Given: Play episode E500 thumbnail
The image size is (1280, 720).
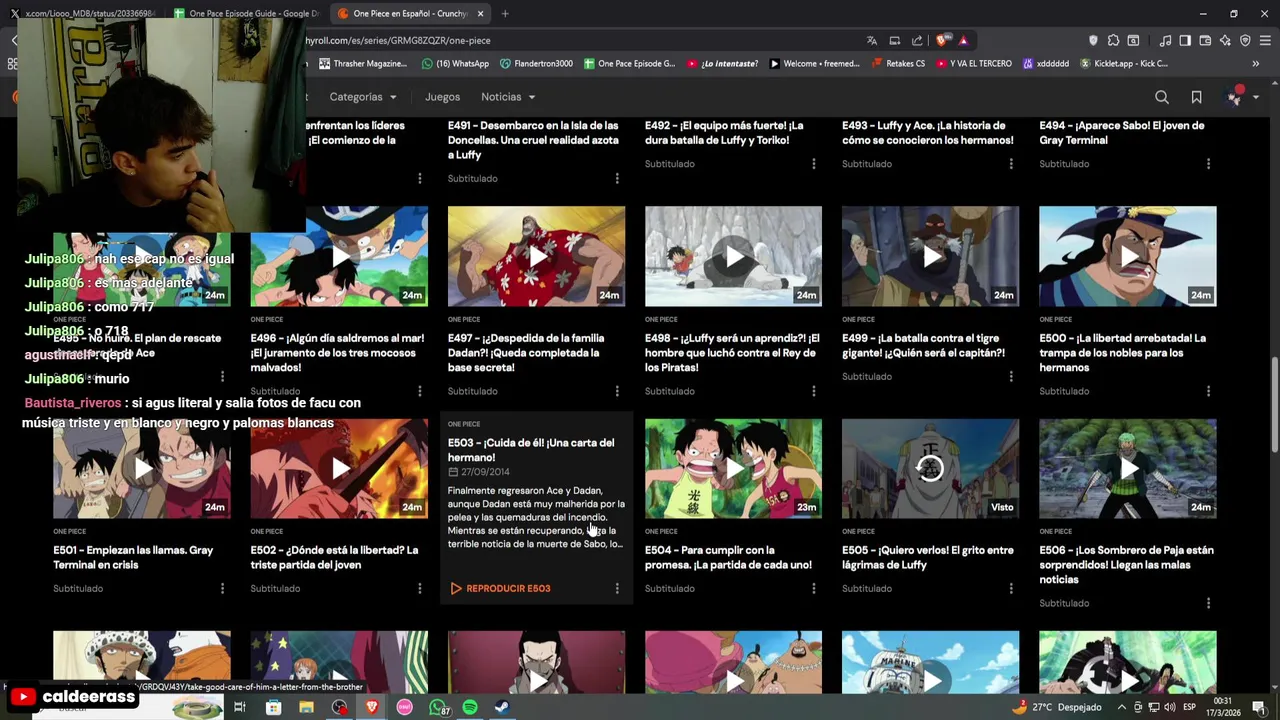Looking at the screenshot, I should pyautogui.click(x=1128, y=256).
